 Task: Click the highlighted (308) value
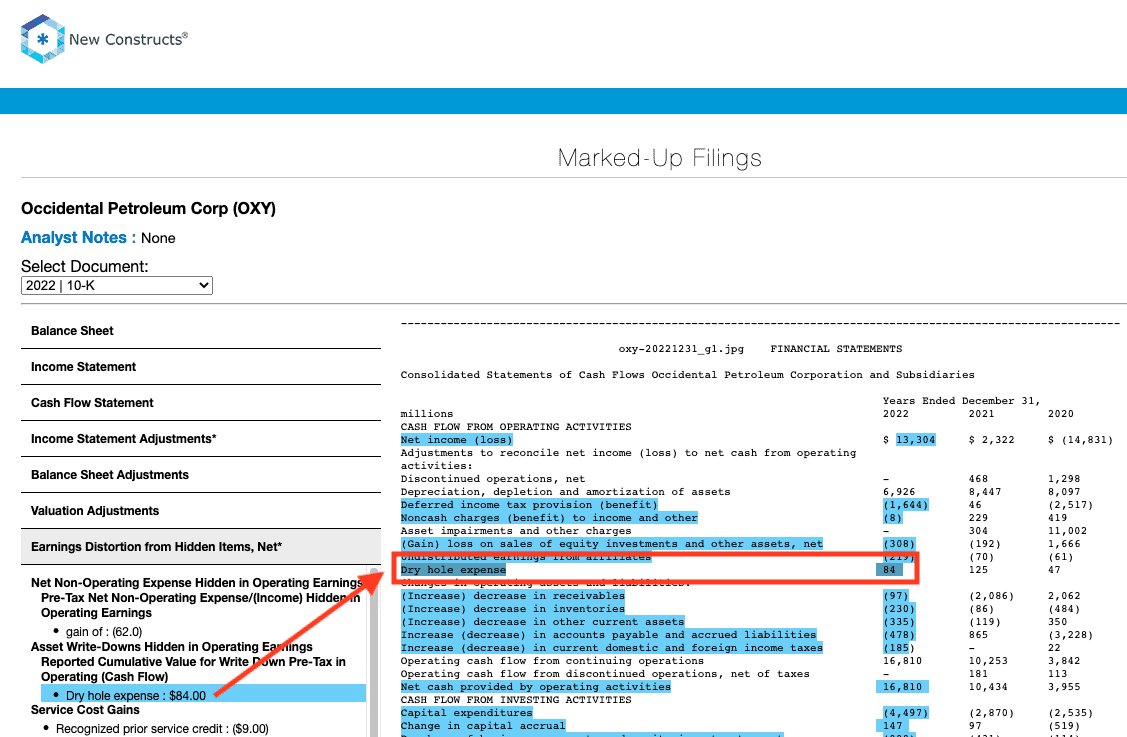tap(899, 544)
